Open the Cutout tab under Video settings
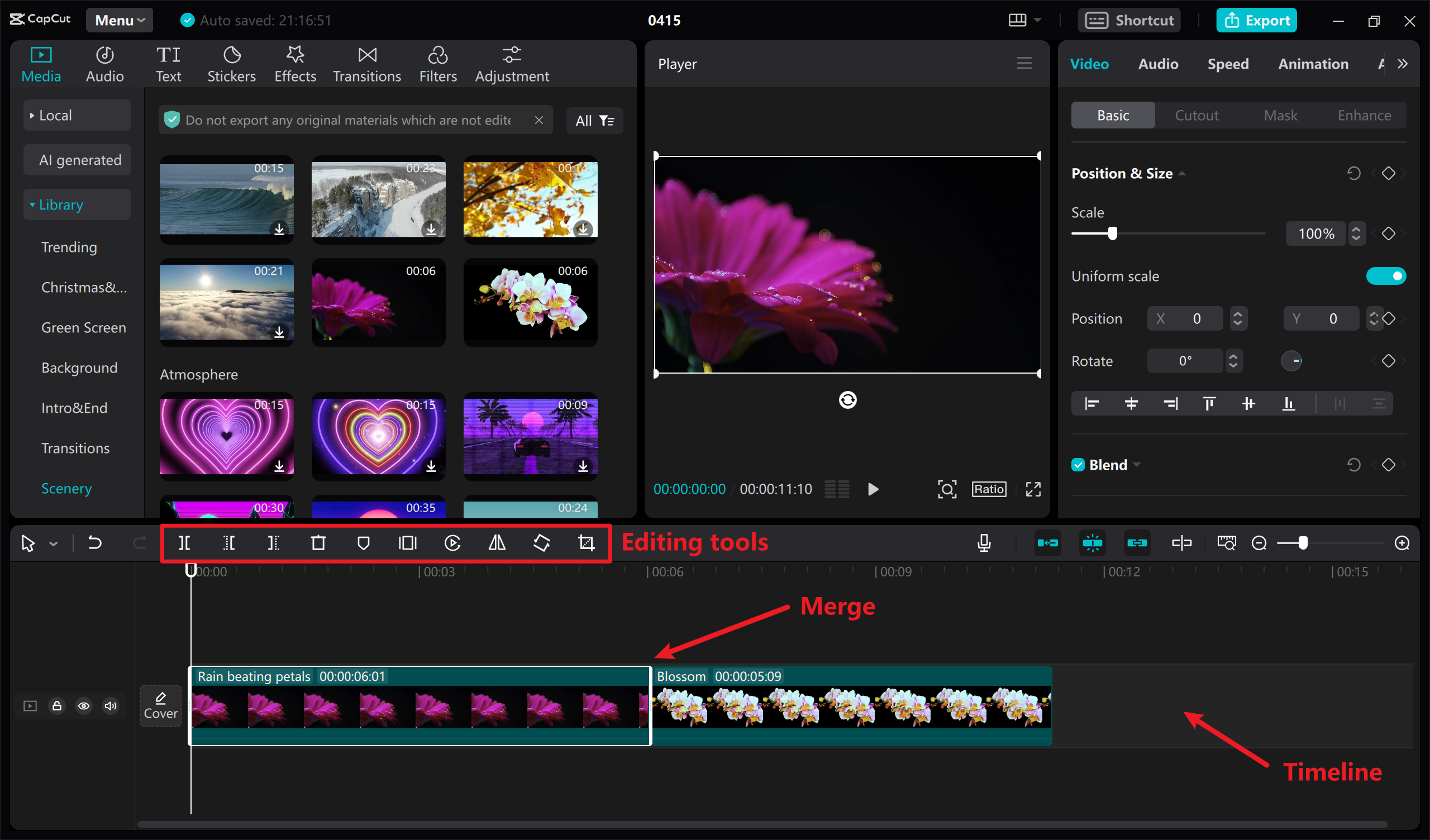 pos(1196,114)
